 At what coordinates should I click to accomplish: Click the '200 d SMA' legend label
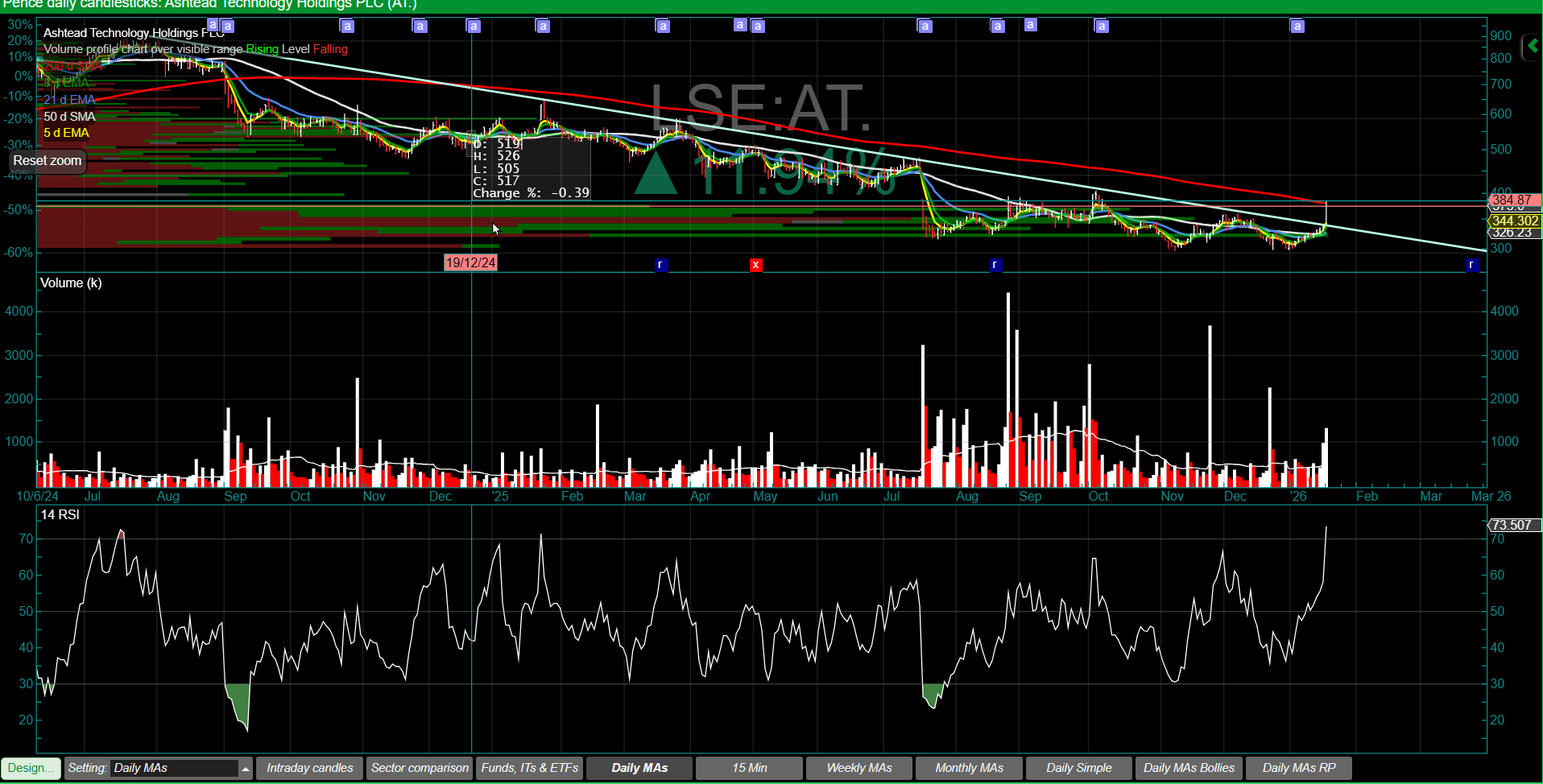point(72,66)
